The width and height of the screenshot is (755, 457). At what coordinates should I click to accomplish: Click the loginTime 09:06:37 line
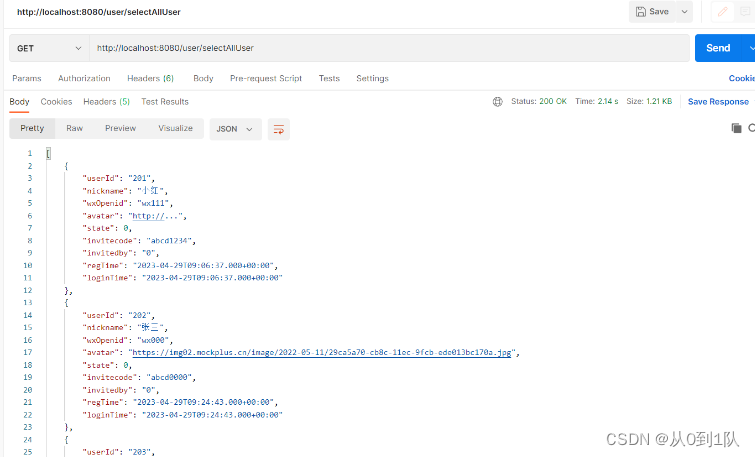[182, 278]
